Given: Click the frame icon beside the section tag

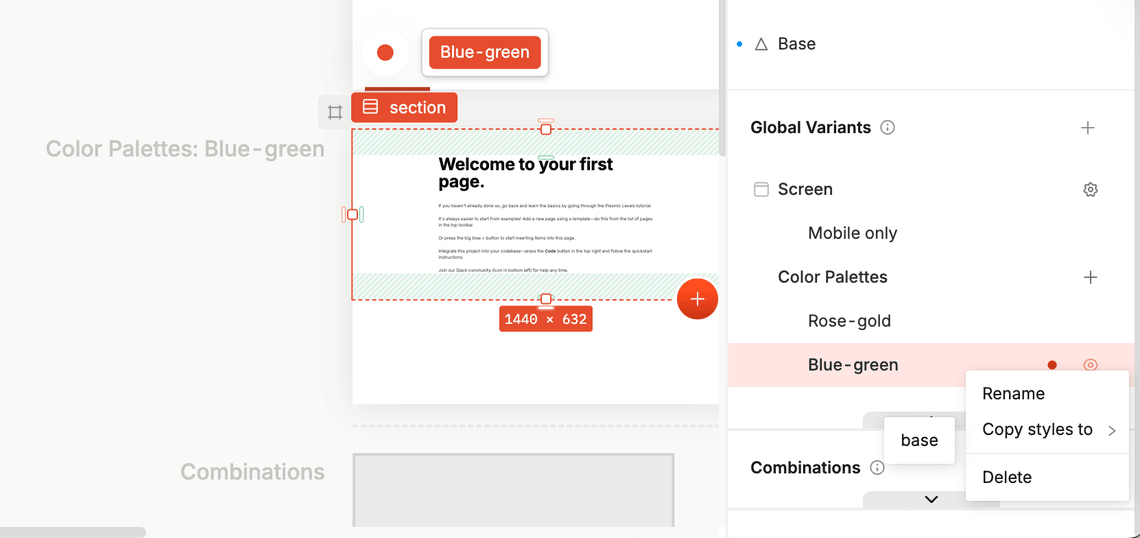Looking at the screenshot, I should point(335,112).
